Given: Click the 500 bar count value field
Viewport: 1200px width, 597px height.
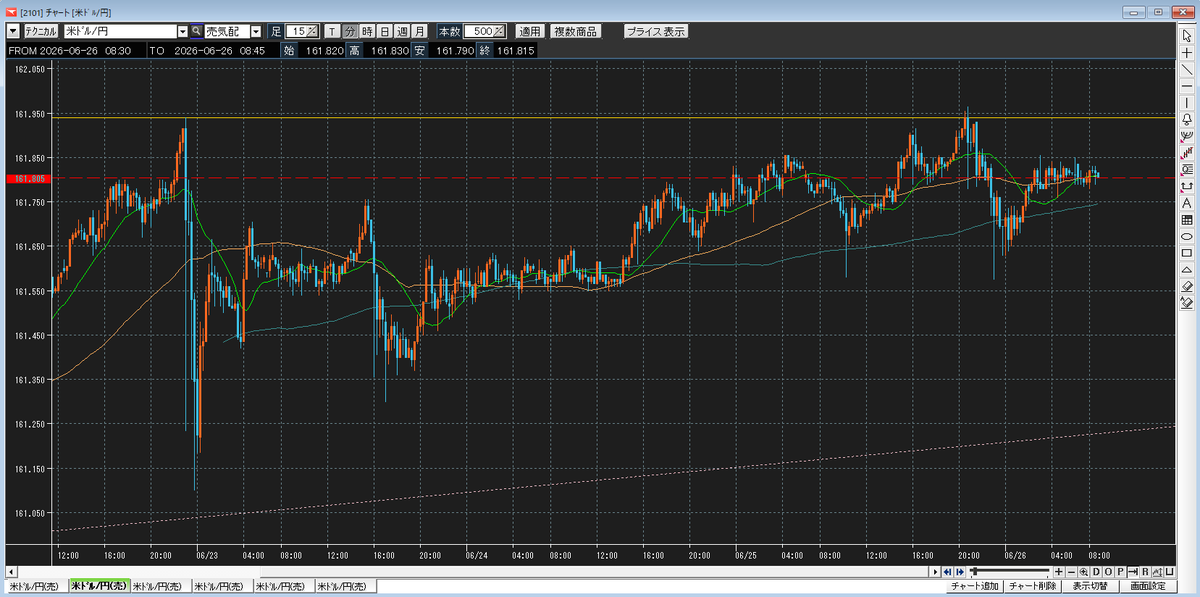Looking at the screenshot, I should (479, 31).
